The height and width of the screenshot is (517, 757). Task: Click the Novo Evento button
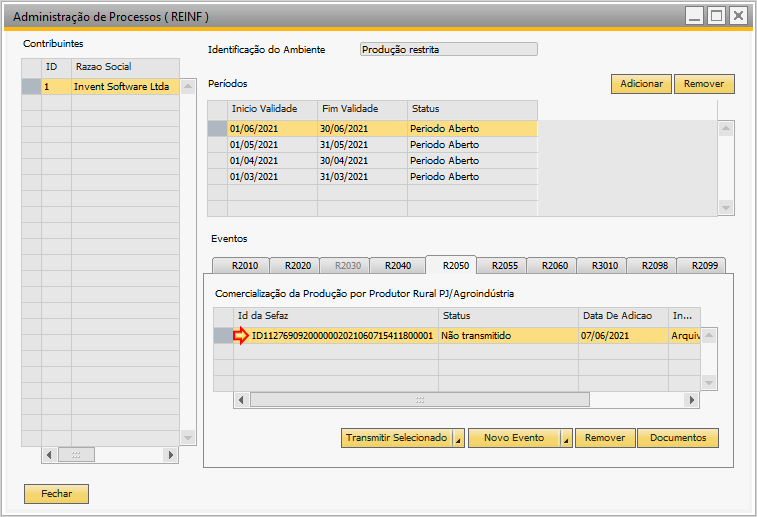pyautogui.click(x=514, y=438)
